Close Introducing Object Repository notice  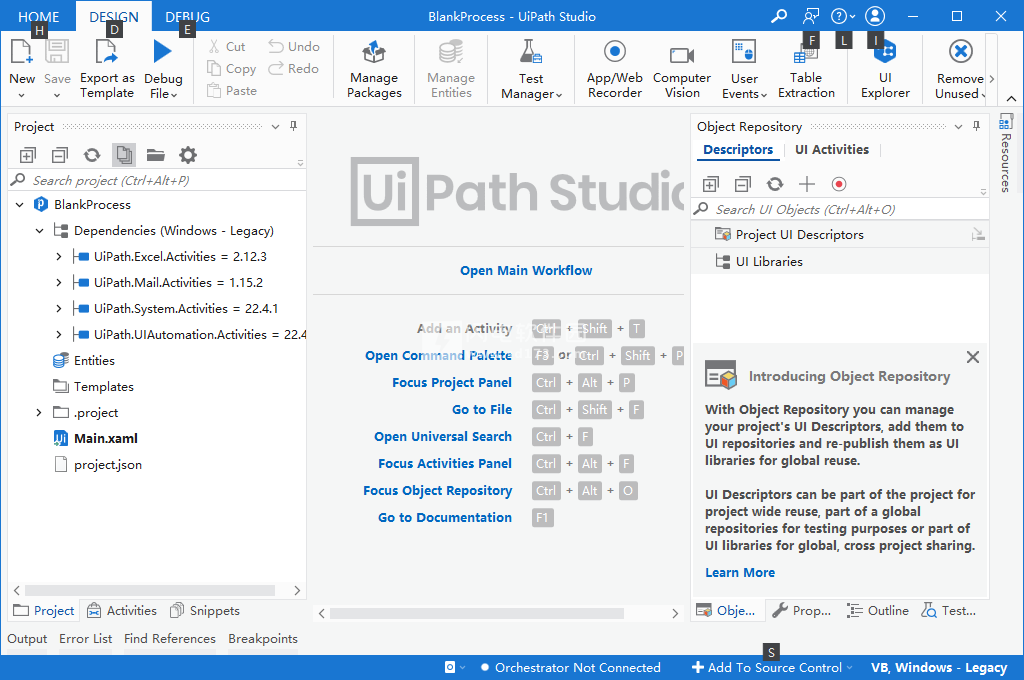pos(972,357)
